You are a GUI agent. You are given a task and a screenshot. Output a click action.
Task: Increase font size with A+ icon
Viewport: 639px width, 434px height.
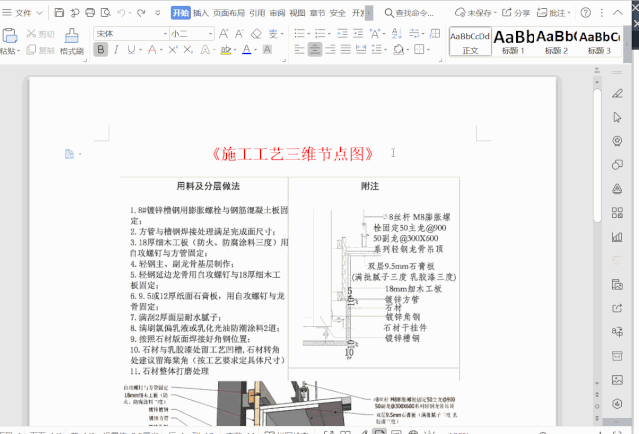(223, 33)
